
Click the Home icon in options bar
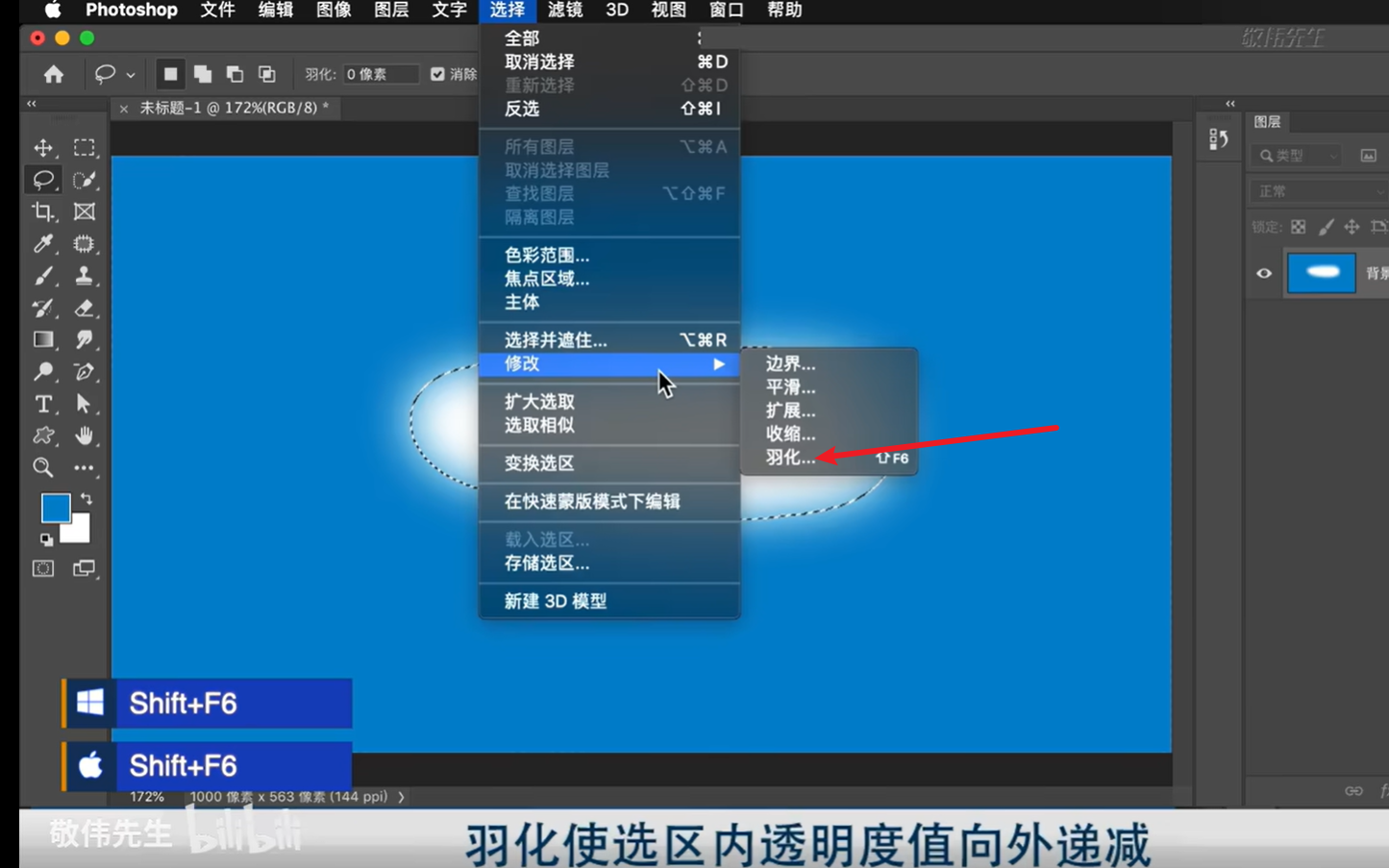54,74
